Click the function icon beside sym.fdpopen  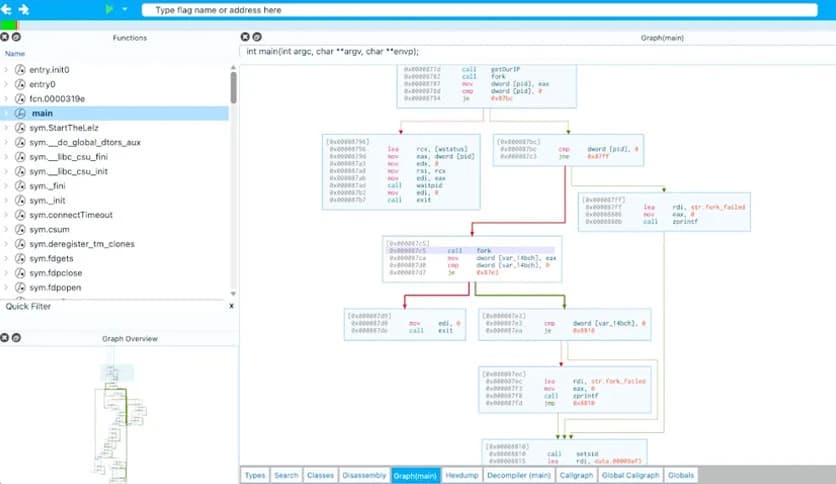coord(20,287)
